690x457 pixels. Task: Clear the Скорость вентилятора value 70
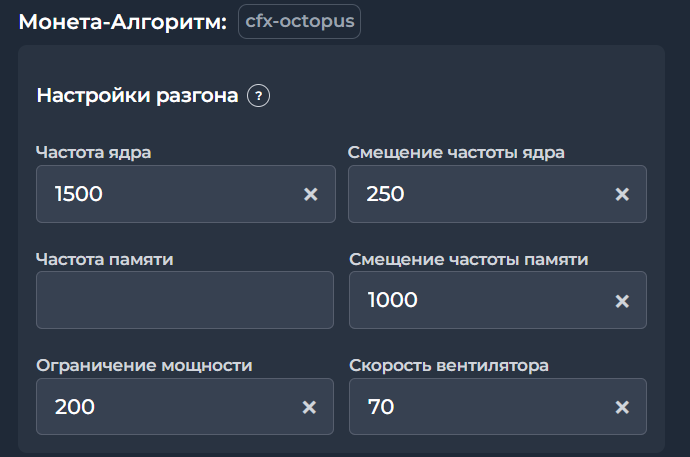click(x=622, y=407)
